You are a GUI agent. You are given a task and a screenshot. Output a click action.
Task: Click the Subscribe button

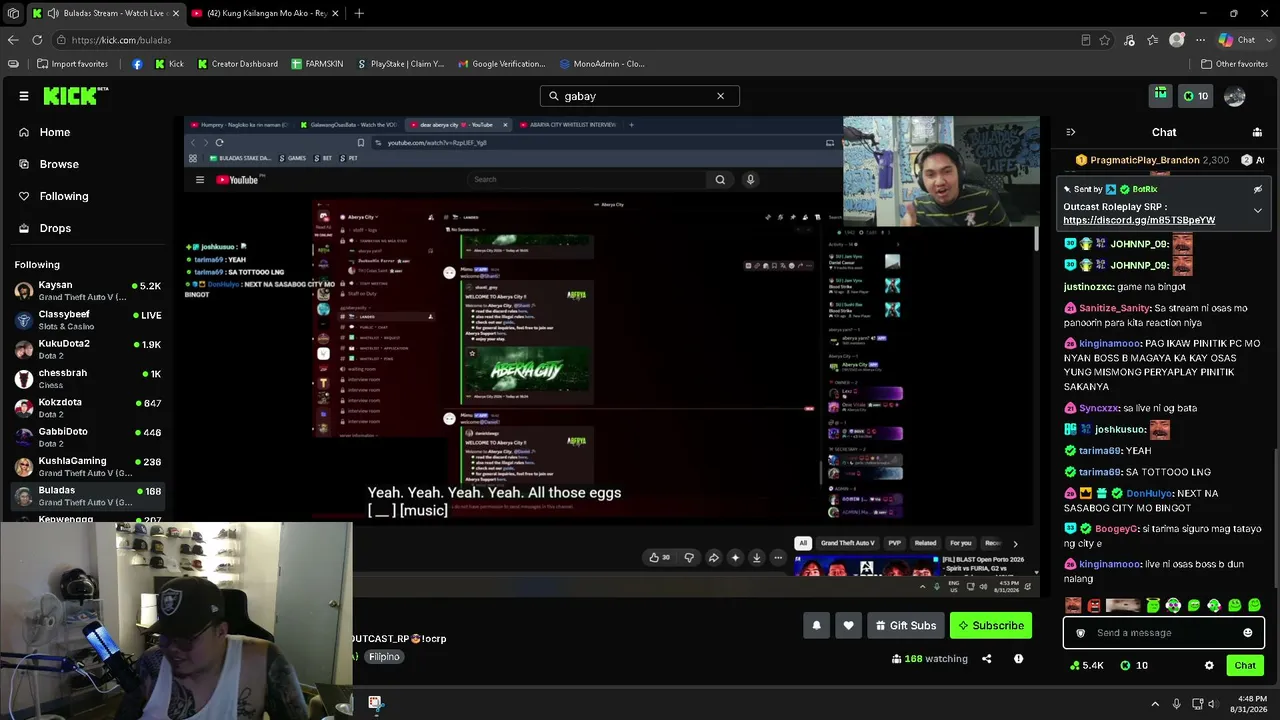(991, 626)
